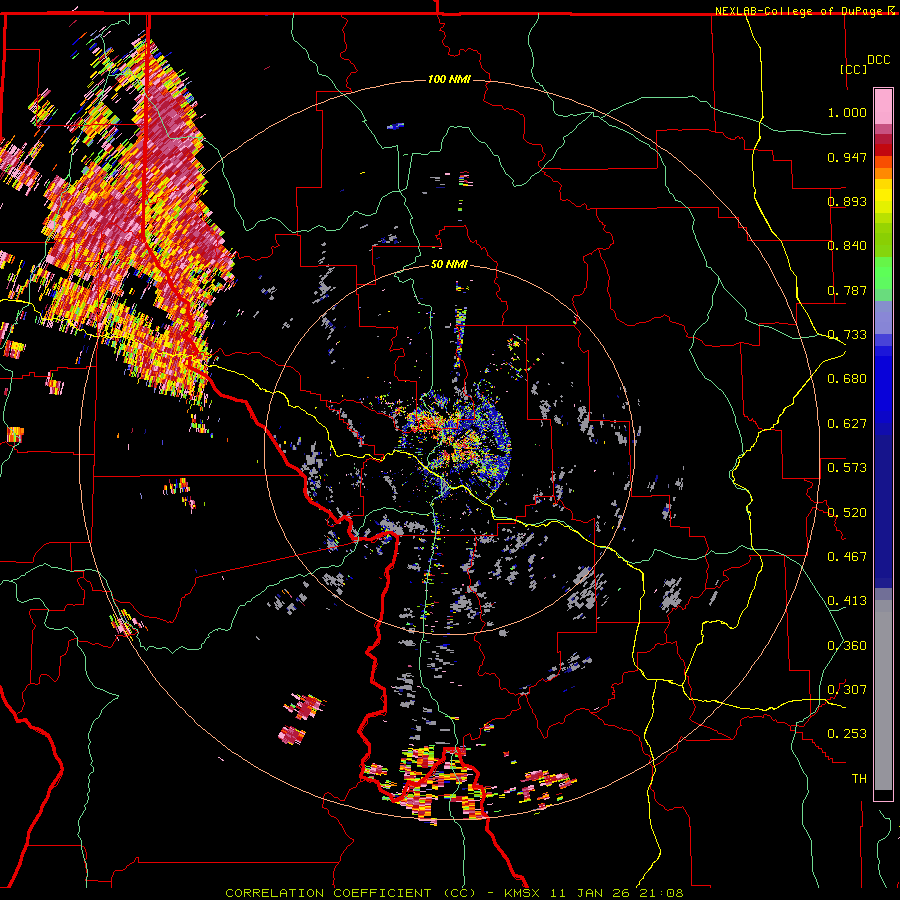Click the 50 NMI range ring label
This screenshot has height=900, width=900.
coord(449,264)
